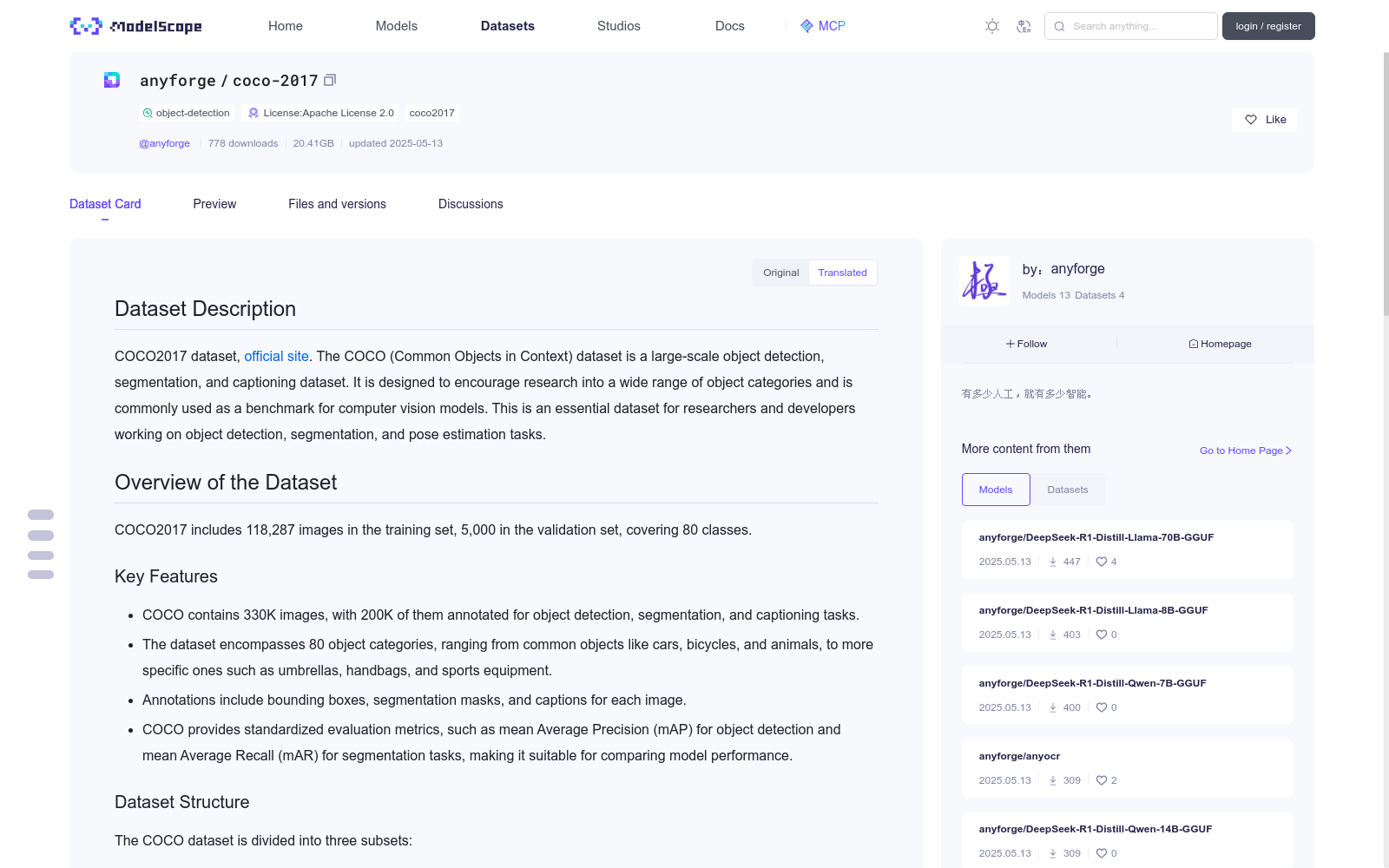This screenshot has height=868, width=1389.
Task: Open the Studios nav item
Action: point(619,26)
